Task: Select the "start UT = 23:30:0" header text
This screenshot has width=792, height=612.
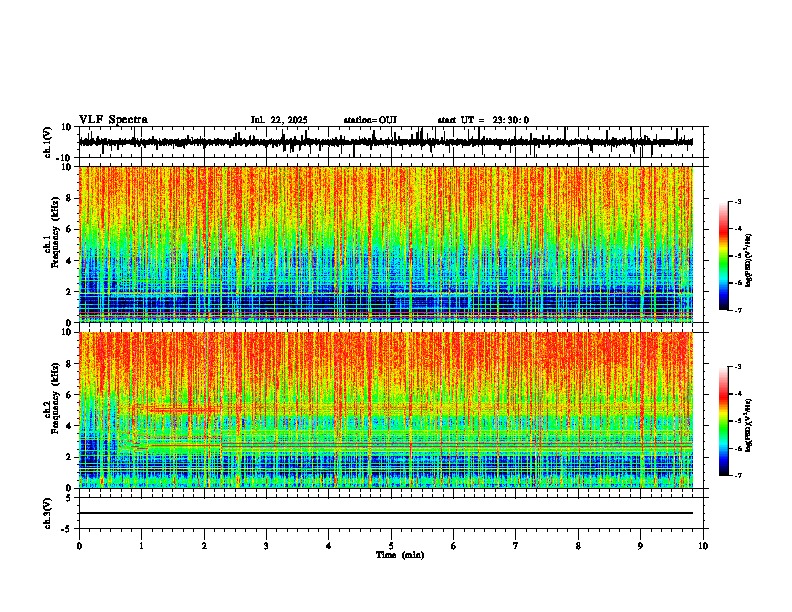Action: tap(483, 120)
